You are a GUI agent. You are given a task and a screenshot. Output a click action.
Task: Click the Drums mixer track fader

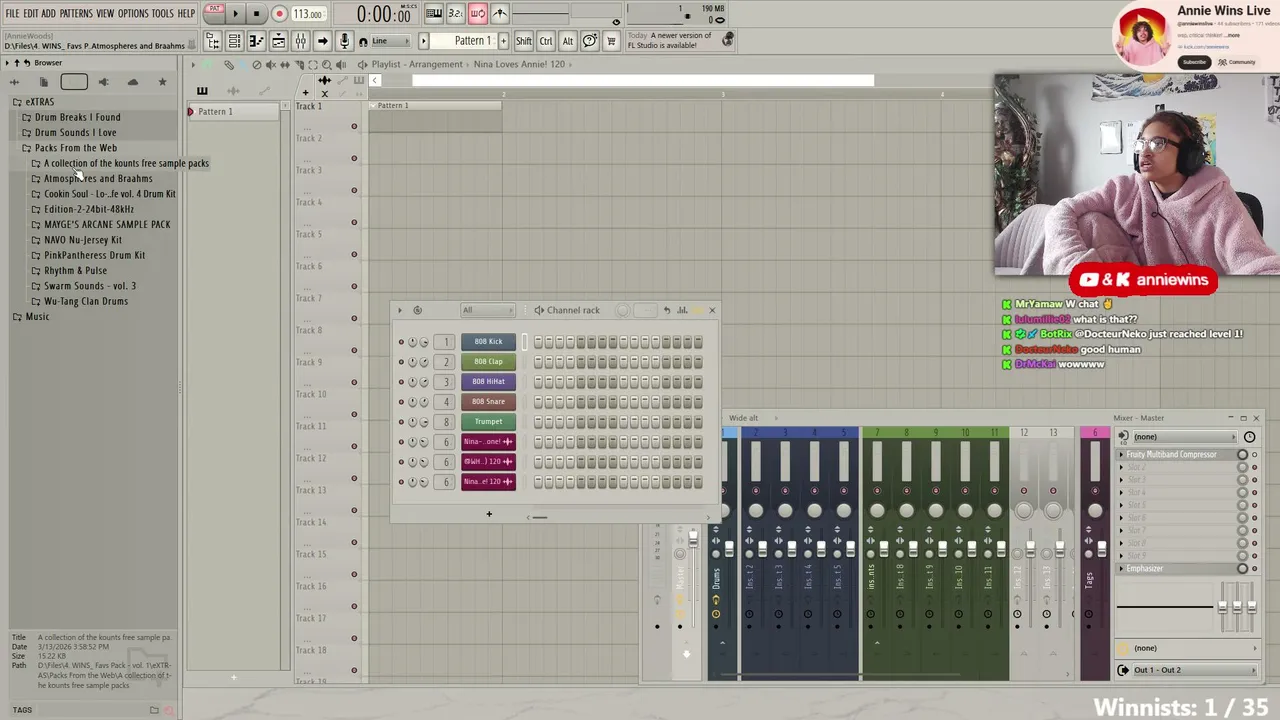[729, 549]
